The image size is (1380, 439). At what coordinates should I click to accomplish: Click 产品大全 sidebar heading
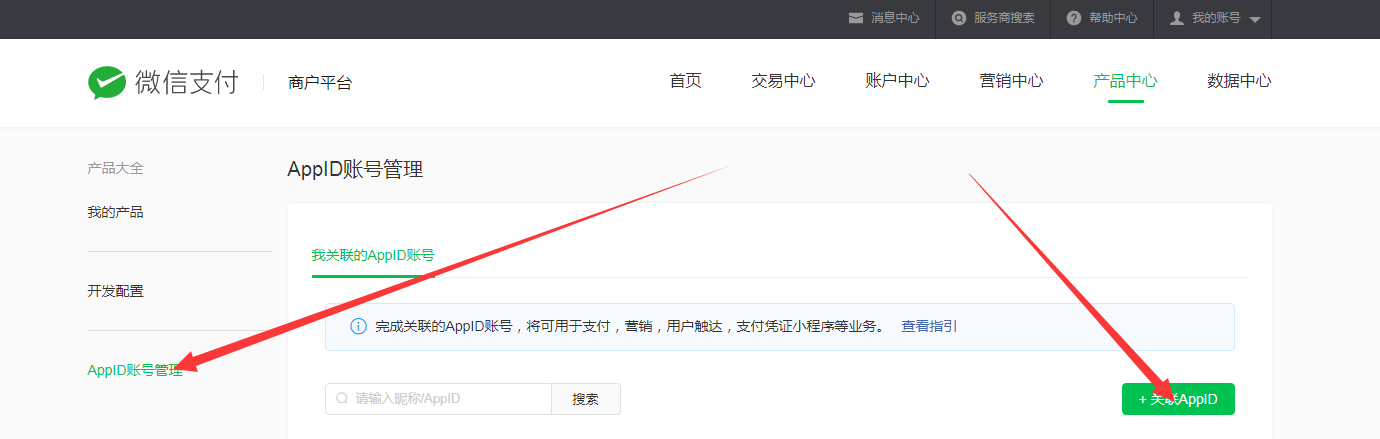pos(115,168)
